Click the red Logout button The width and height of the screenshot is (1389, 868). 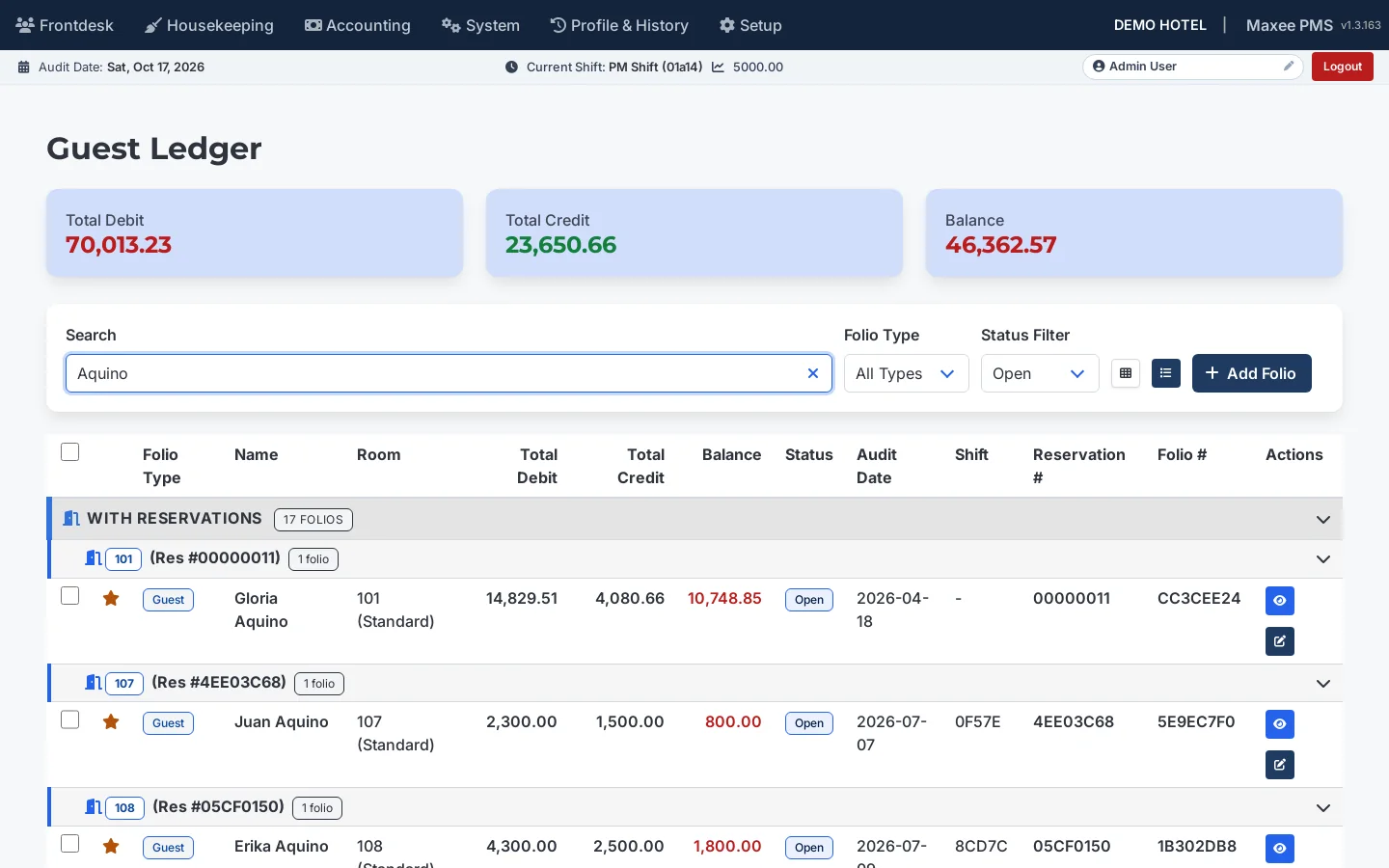point(1343,67)
